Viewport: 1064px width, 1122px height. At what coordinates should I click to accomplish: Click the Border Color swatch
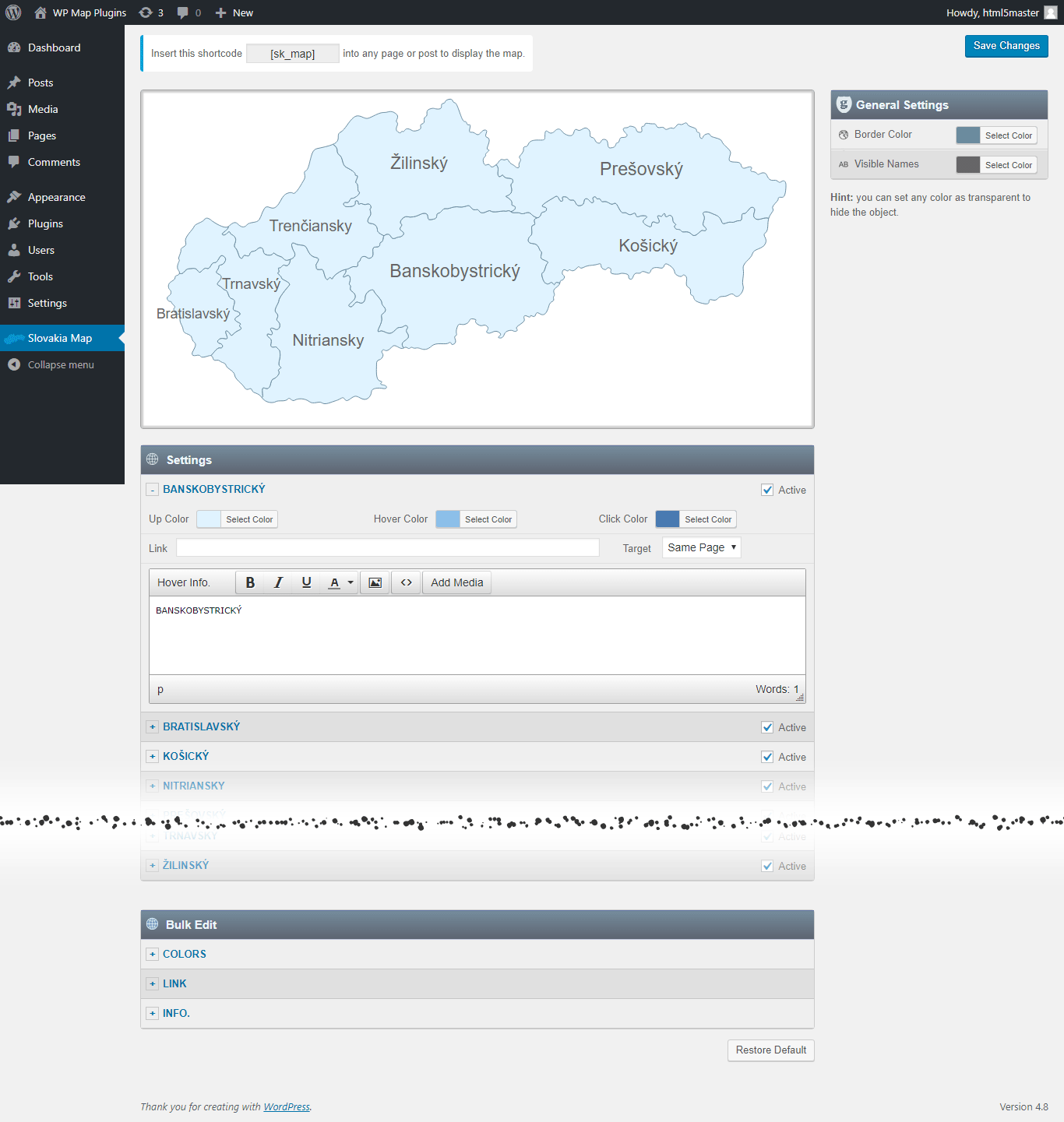coord(968,135)
